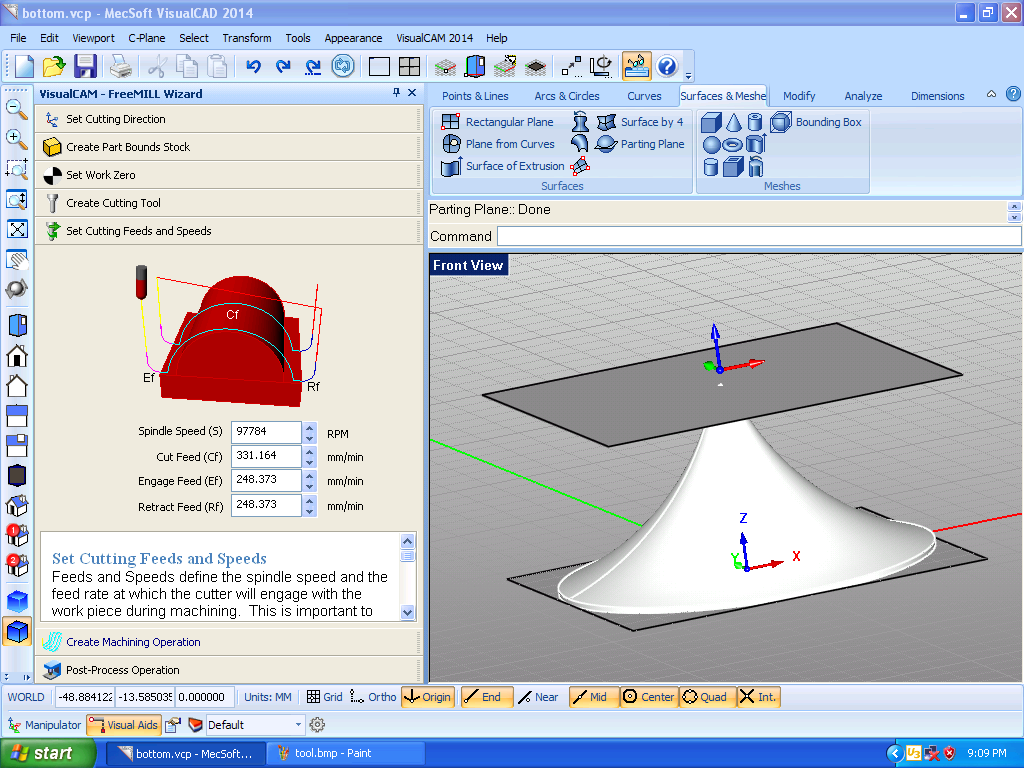Select the four viewport layout icon

409,66
